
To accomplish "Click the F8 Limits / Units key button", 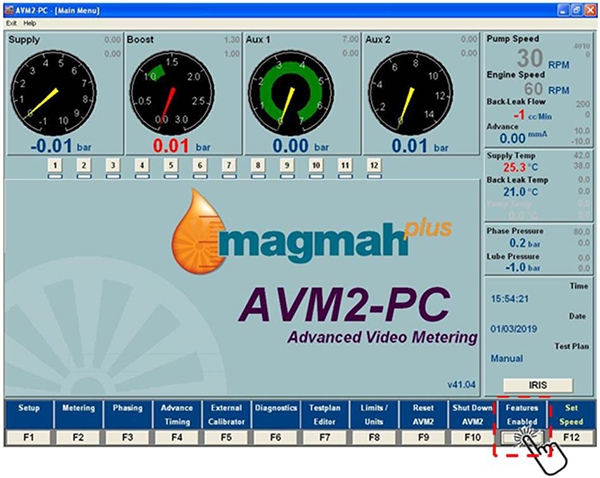I will (374, 437).
